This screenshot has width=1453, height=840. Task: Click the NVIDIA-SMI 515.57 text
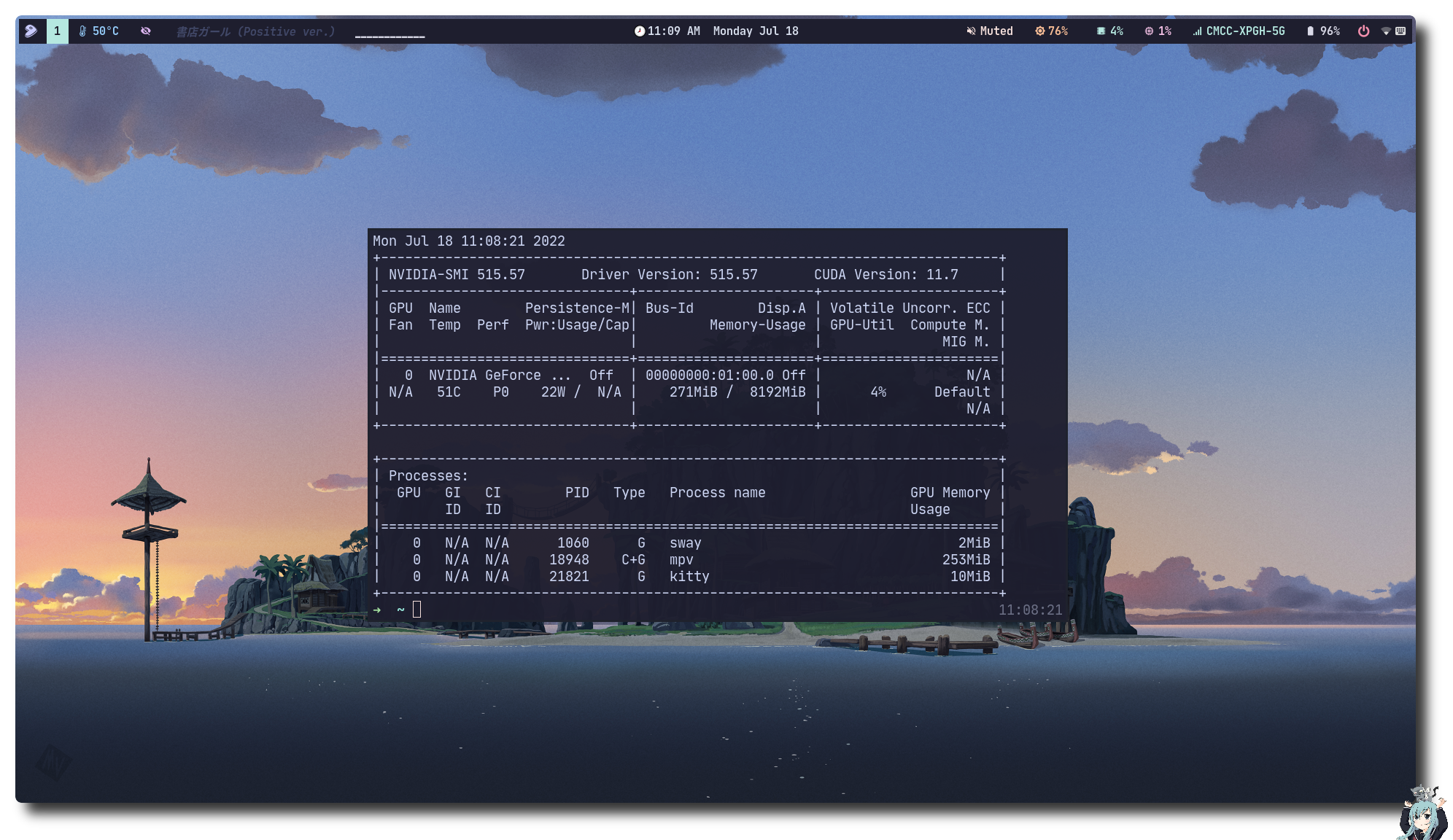pyautogui.click(x=457, y=274)
